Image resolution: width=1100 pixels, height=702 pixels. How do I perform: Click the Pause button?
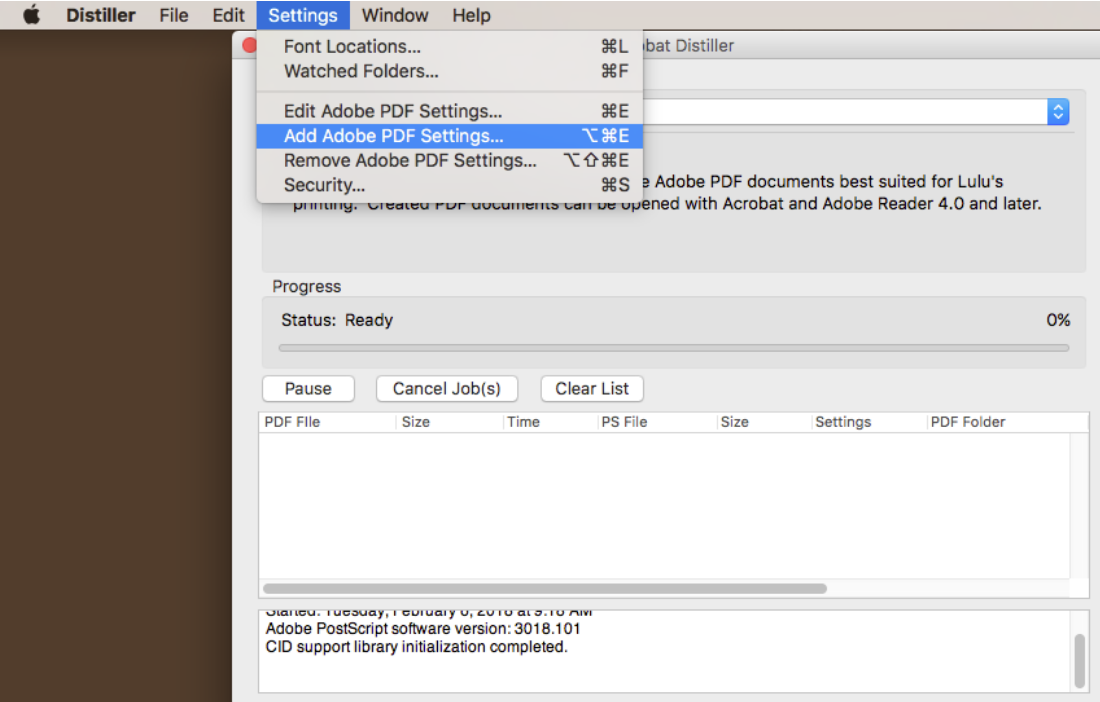pyautogui.click(x=308, y=389)
